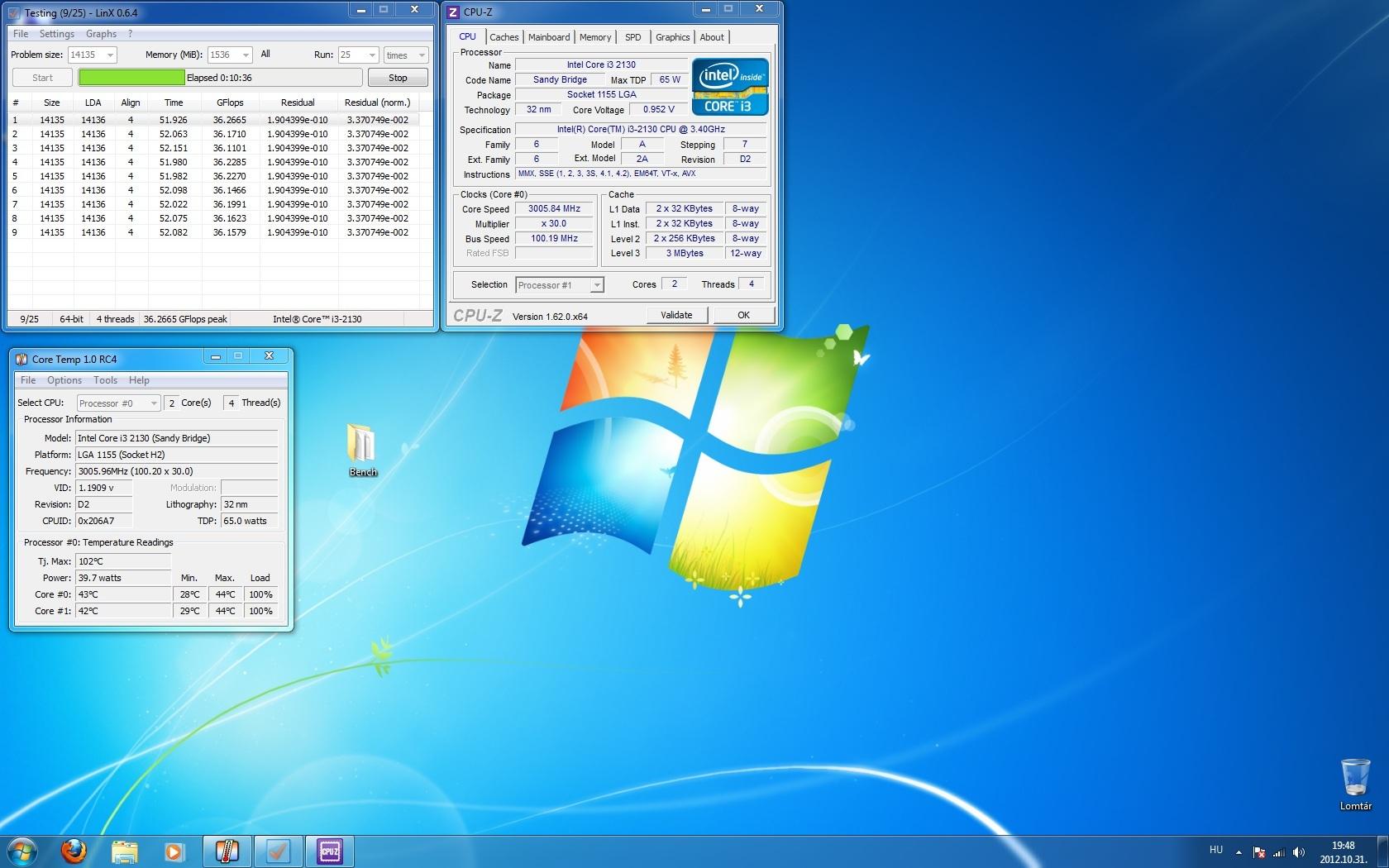Click the Stop button in LinX
This screenshot has height=868, width=1389.
(x=398, y=78)
